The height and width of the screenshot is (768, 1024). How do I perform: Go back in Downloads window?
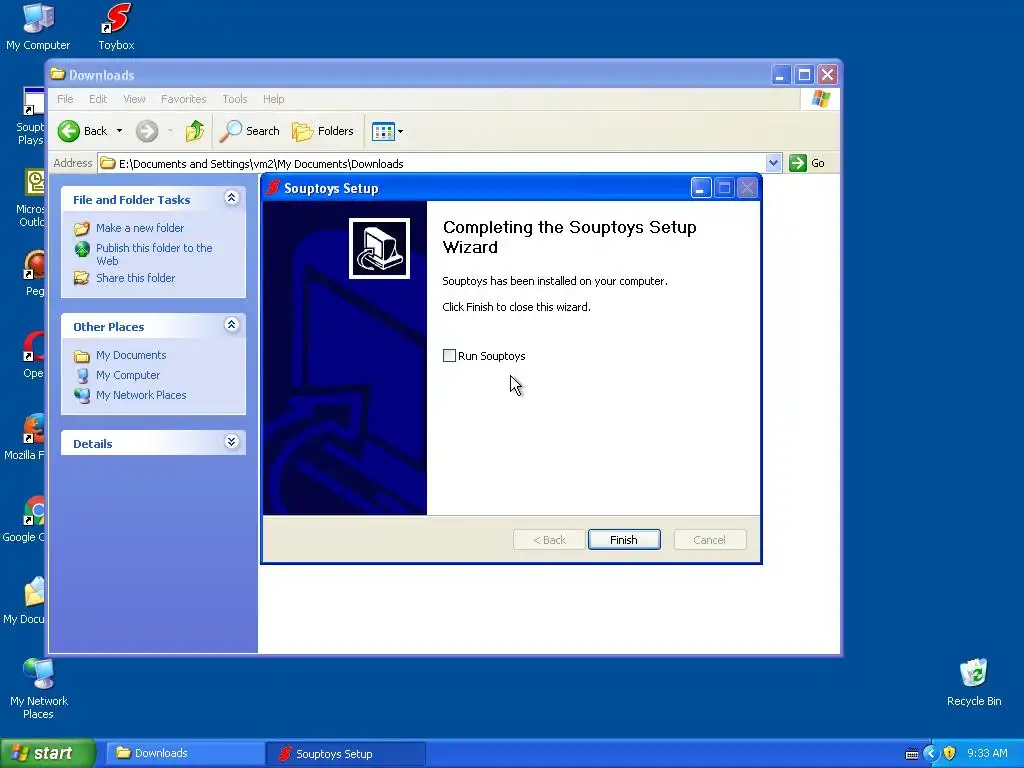(x=82, y=131)
